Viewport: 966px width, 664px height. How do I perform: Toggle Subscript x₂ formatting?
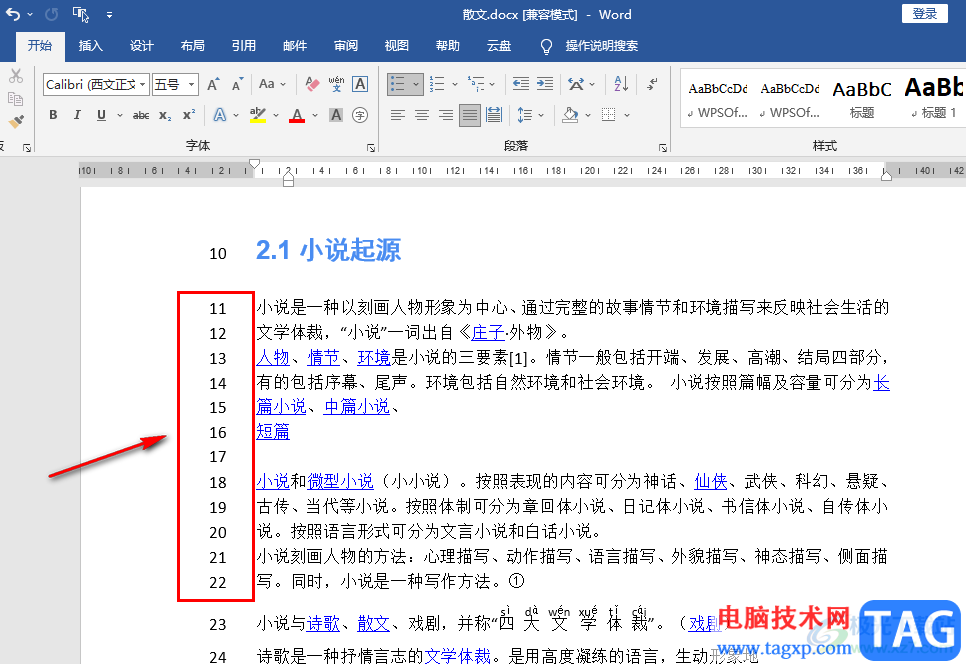pyautogui.click(x=165, y=115)
